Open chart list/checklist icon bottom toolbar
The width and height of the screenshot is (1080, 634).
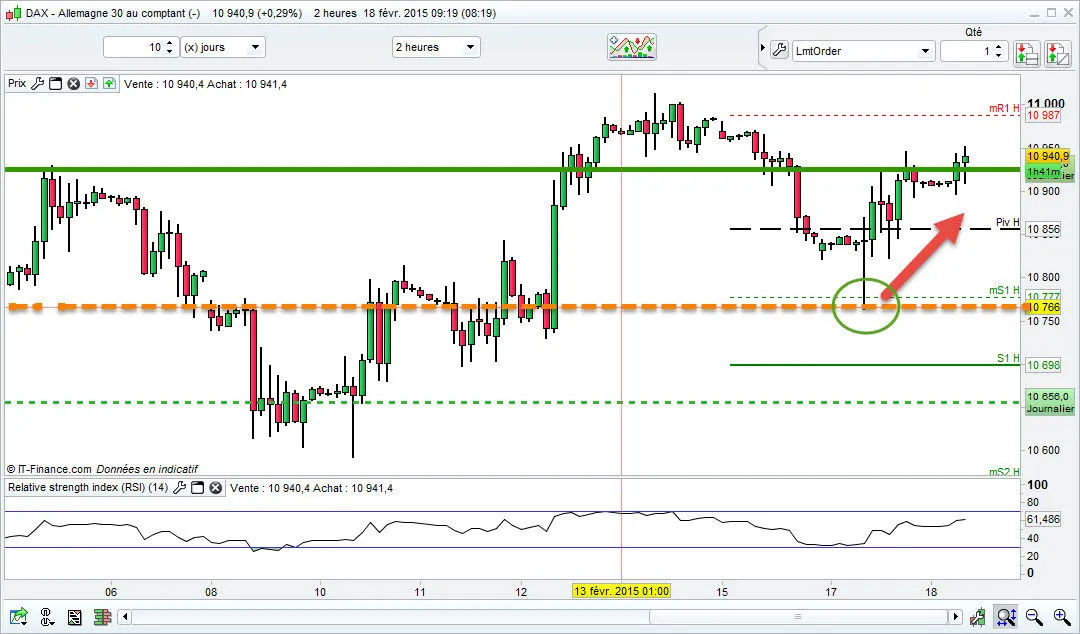coord(75,616)
